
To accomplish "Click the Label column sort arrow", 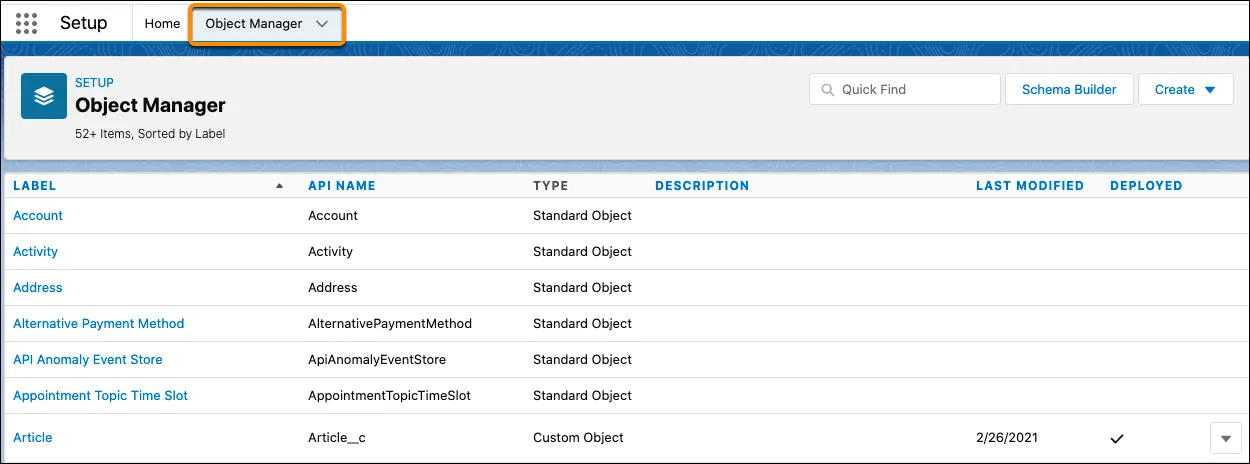I will click(280, 186).
